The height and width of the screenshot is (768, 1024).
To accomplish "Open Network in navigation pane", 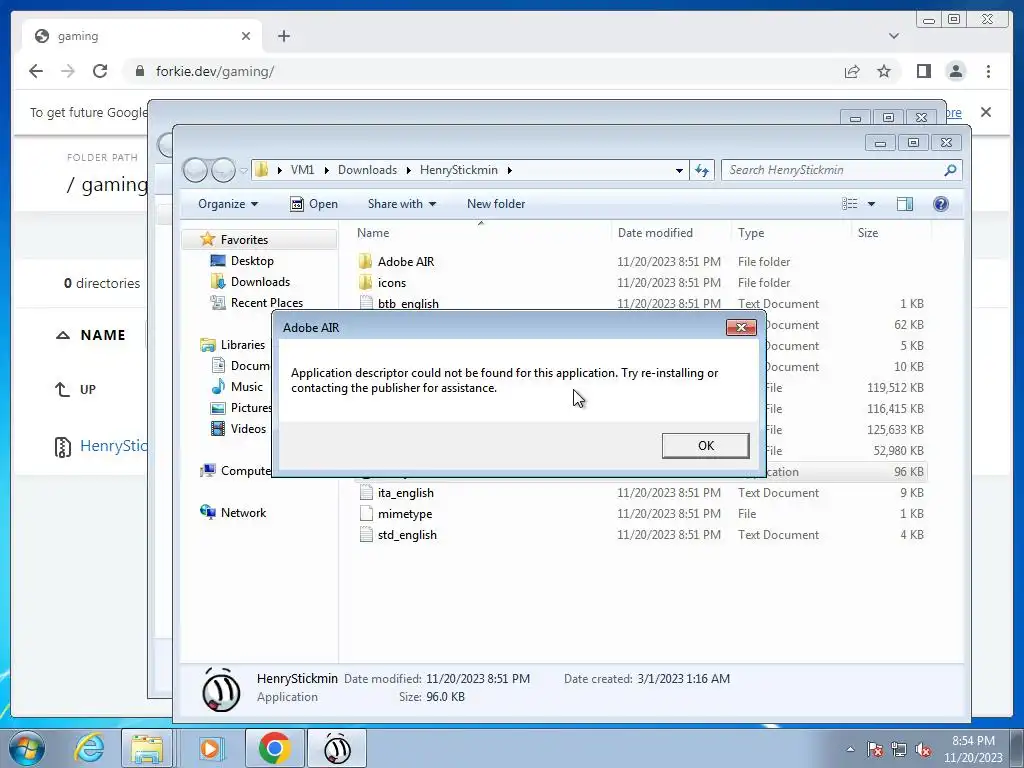I will pos(243,513).
